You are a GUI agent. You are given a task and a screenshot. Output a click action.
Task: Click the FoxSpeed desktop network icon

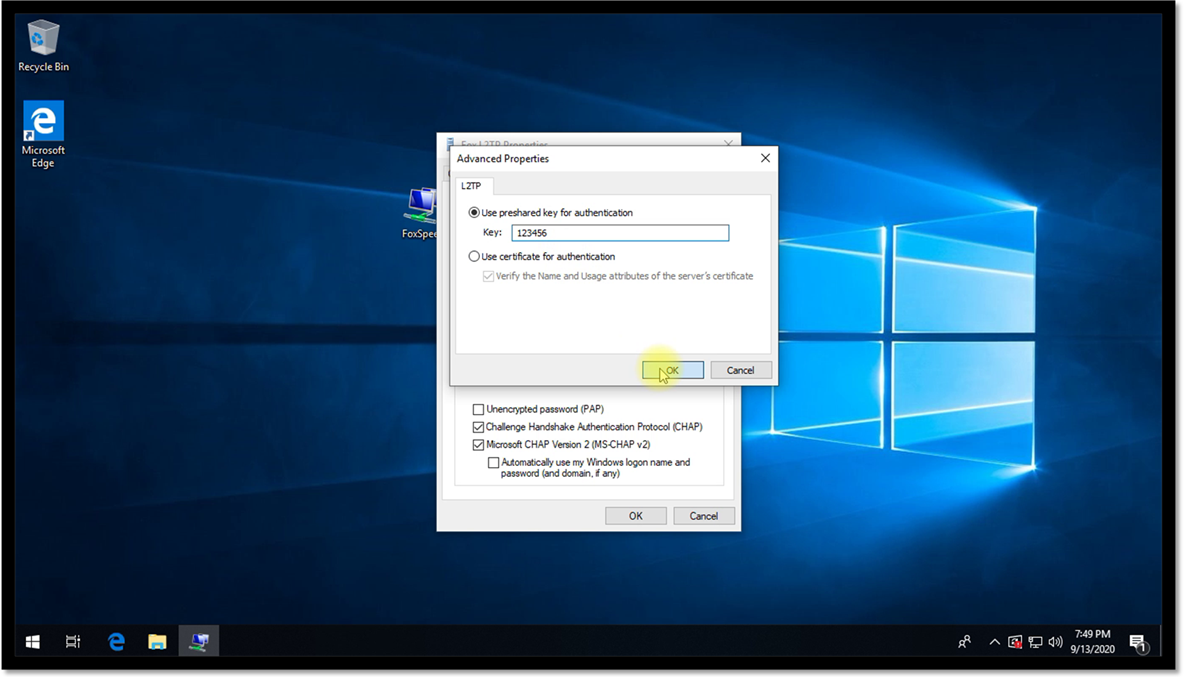tap(421, 212)
